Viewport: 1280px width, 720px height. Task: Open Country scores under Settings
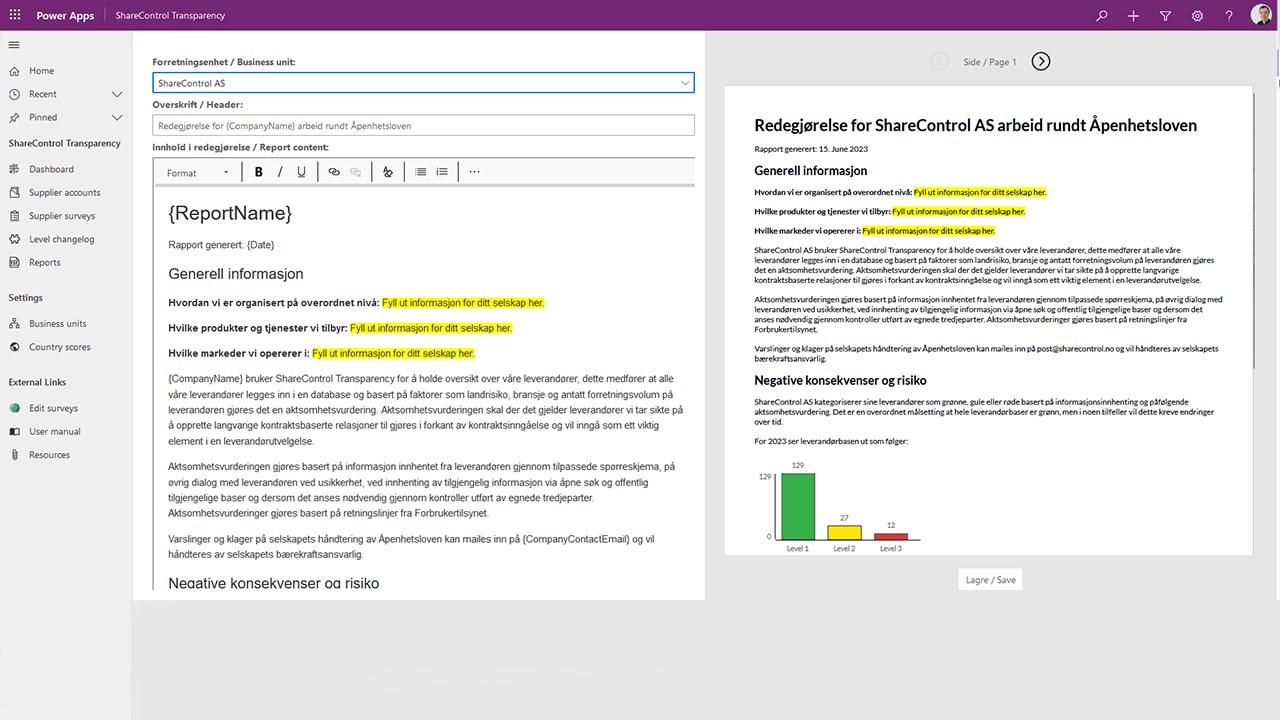tap(59, 347)
